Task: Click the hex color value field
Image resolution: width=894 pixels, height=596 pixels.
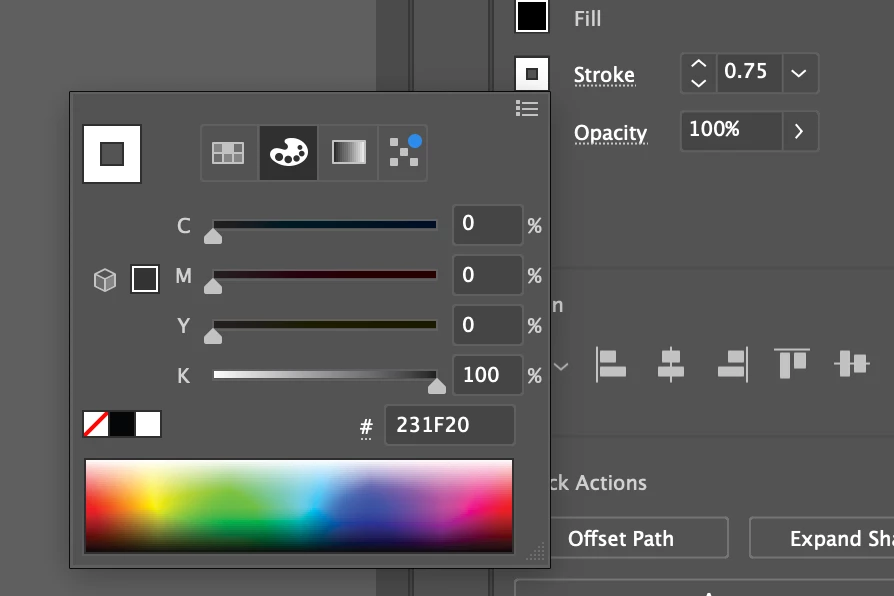Action: [x=450, y=425]
